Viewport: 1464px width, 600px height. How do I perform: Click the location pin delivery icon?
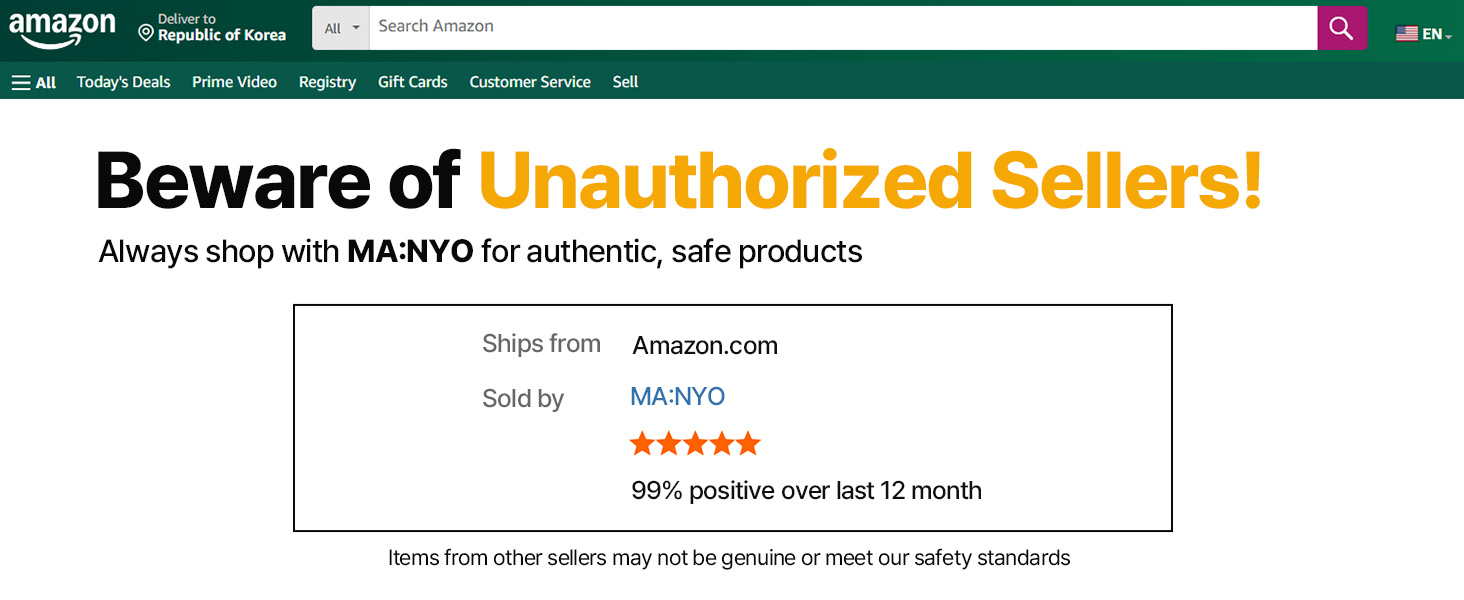click(x=146, y=34)
